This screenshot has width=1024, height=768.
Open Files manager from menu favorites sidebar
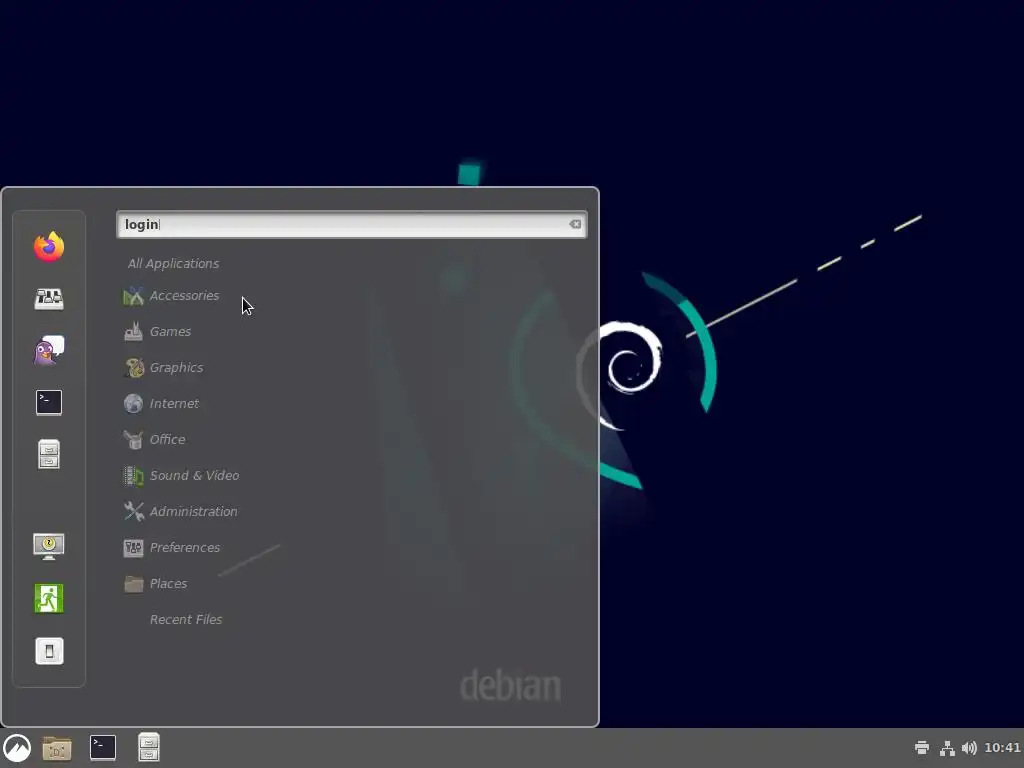pos(49,455)
